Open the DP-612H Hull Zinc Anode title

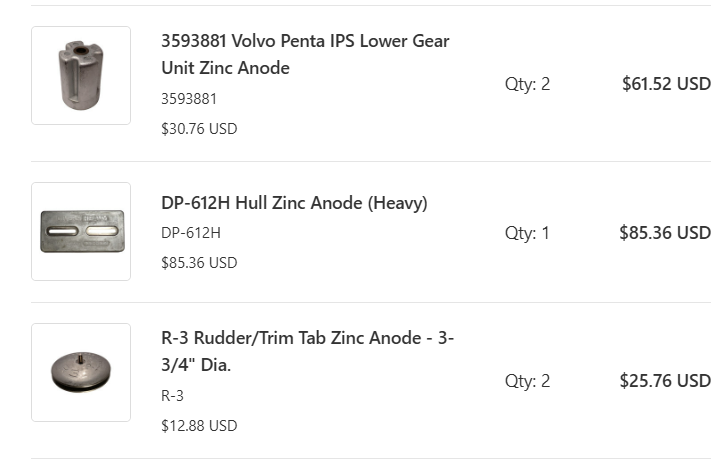pos(294,203)
